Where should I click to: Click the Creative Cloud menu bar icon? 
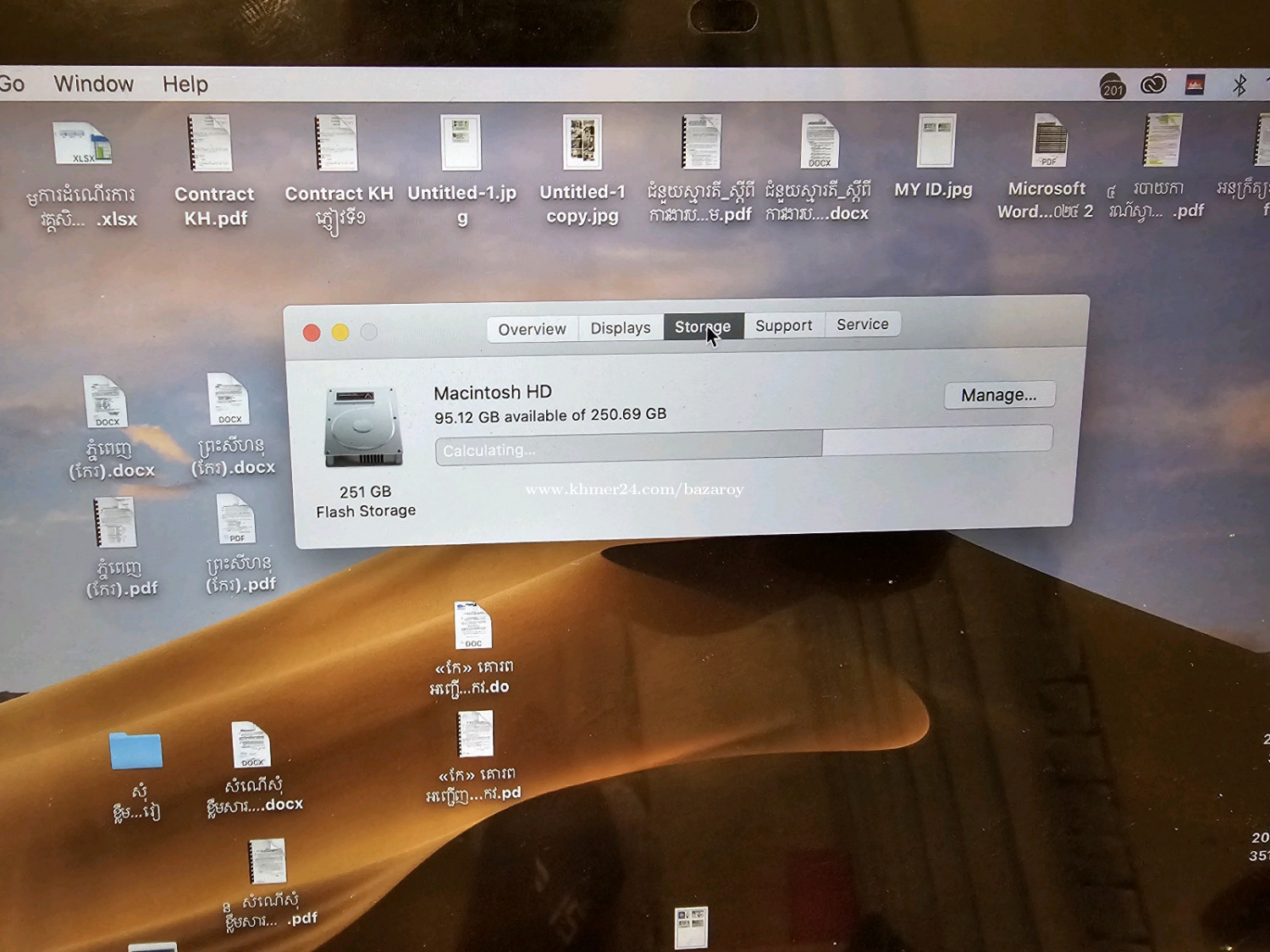(1153, 84)
